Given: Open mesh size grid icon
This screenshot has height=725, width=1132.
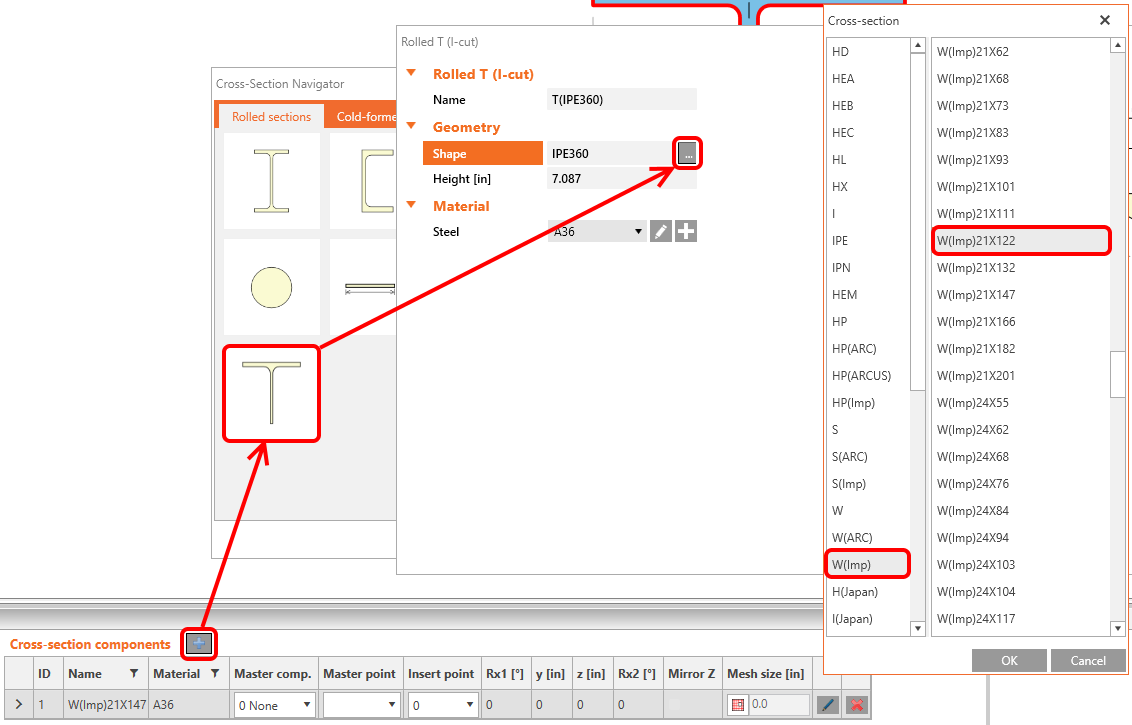Looking at the screenshot, I should pos(737,705).
